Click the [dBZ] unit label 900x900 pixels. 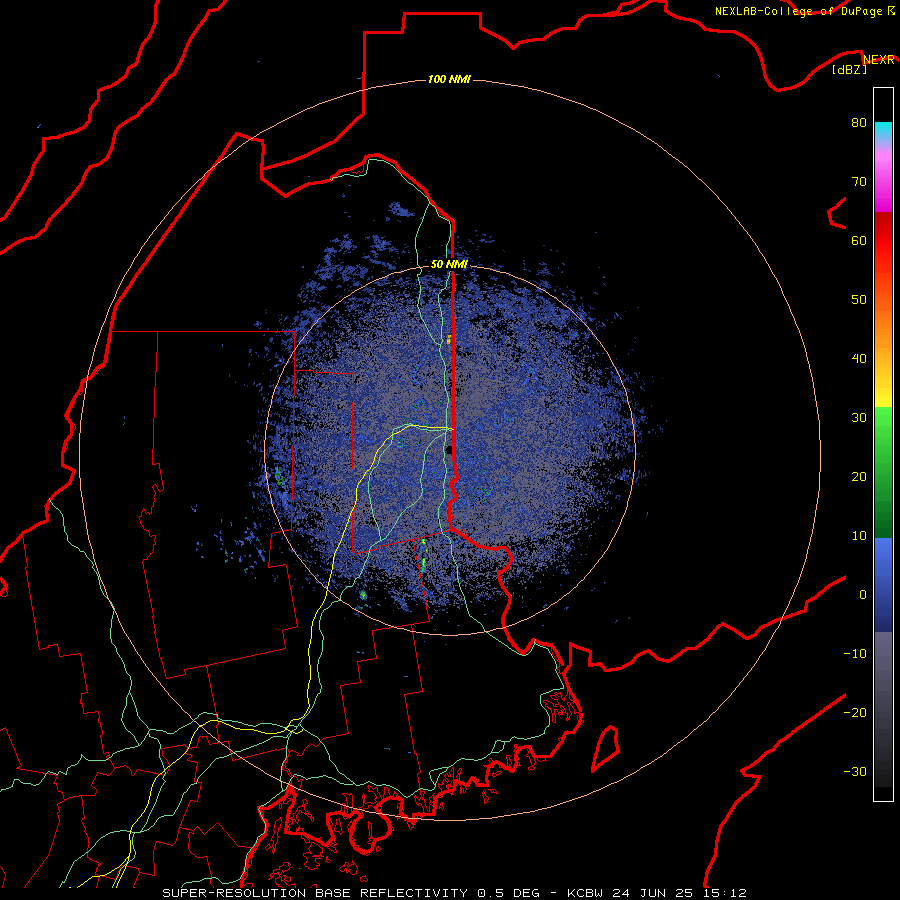(849, 70)
